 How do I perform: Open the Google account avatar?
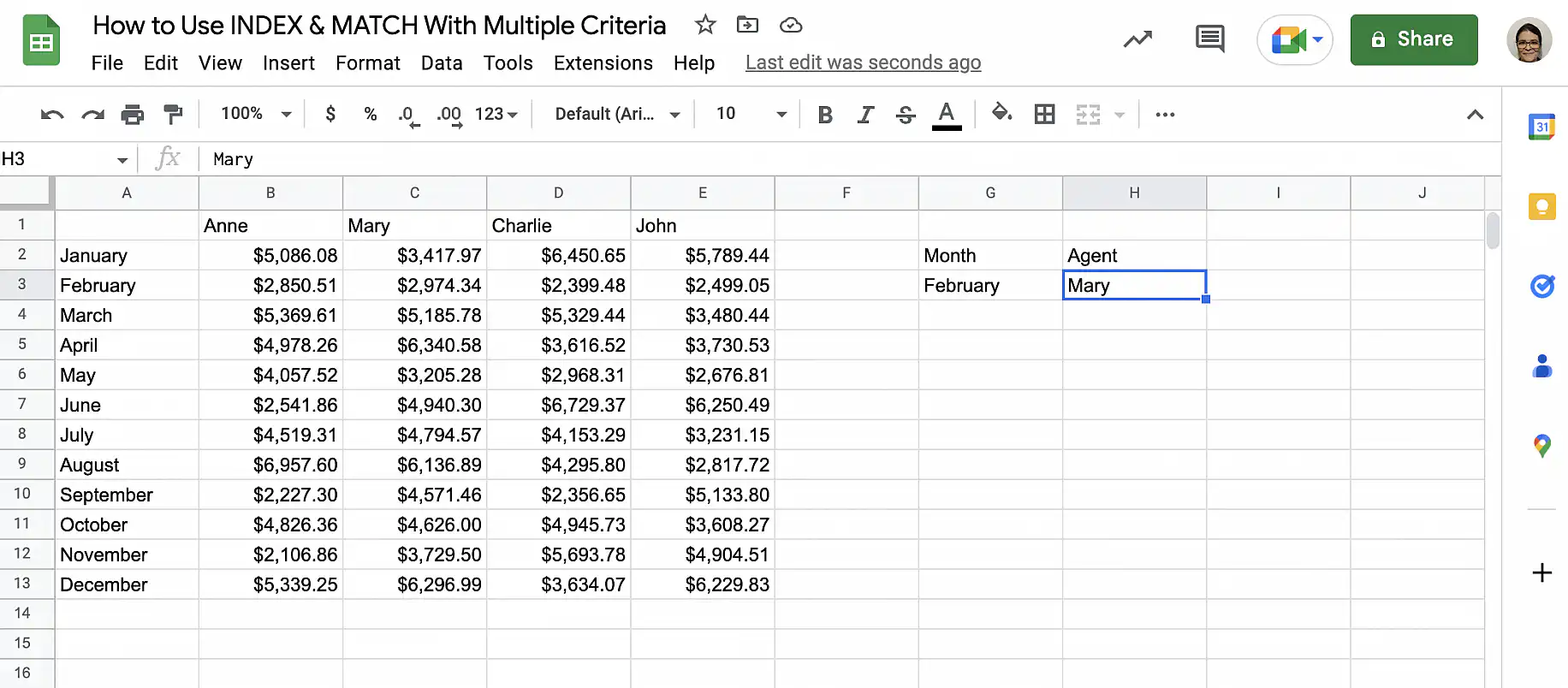[1529, 40]
